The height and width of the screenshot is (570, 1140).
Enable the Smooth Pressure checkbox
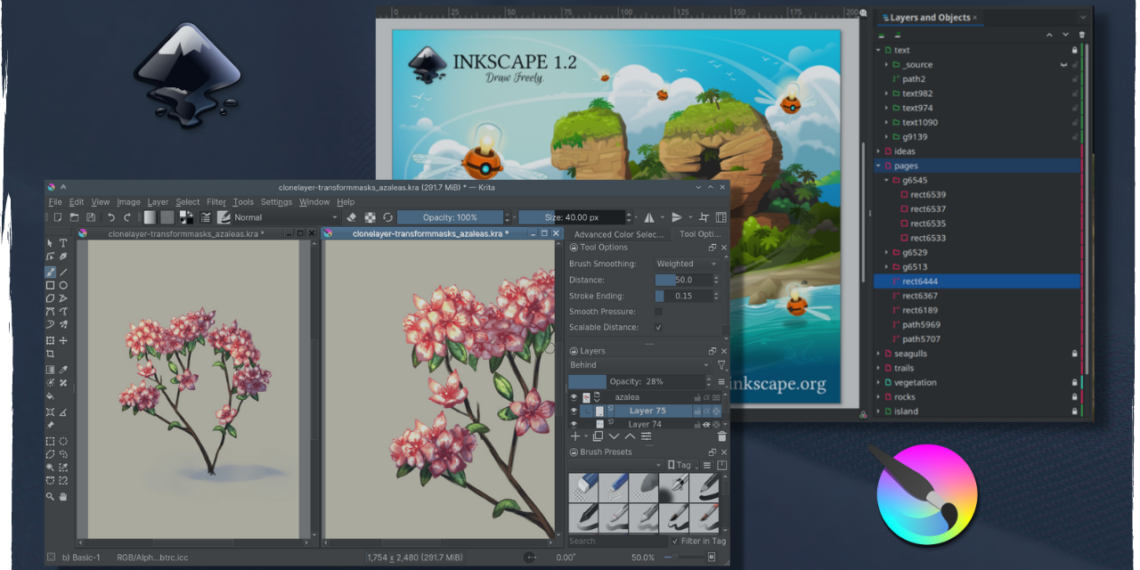coord(659,311)
